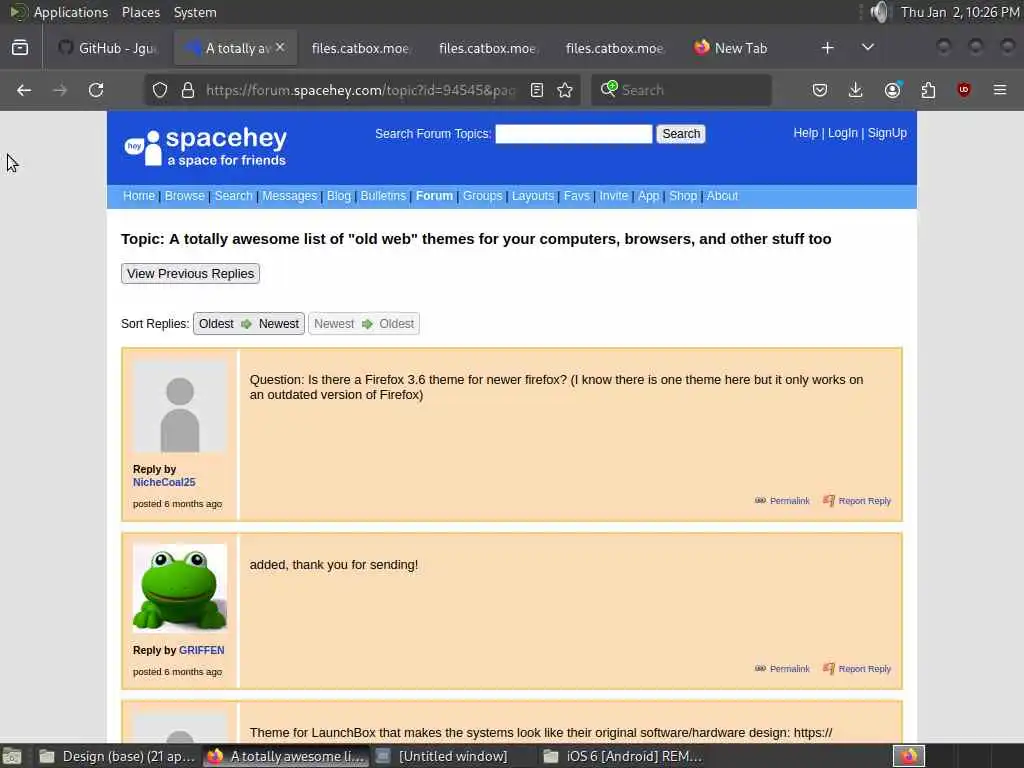
Task: Switch to the second files.catbox.moe tab
Action: point(487,48)
